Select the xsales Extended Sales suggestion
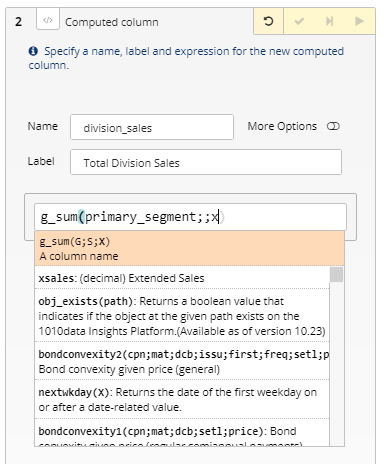 click(x=182, y=278)
